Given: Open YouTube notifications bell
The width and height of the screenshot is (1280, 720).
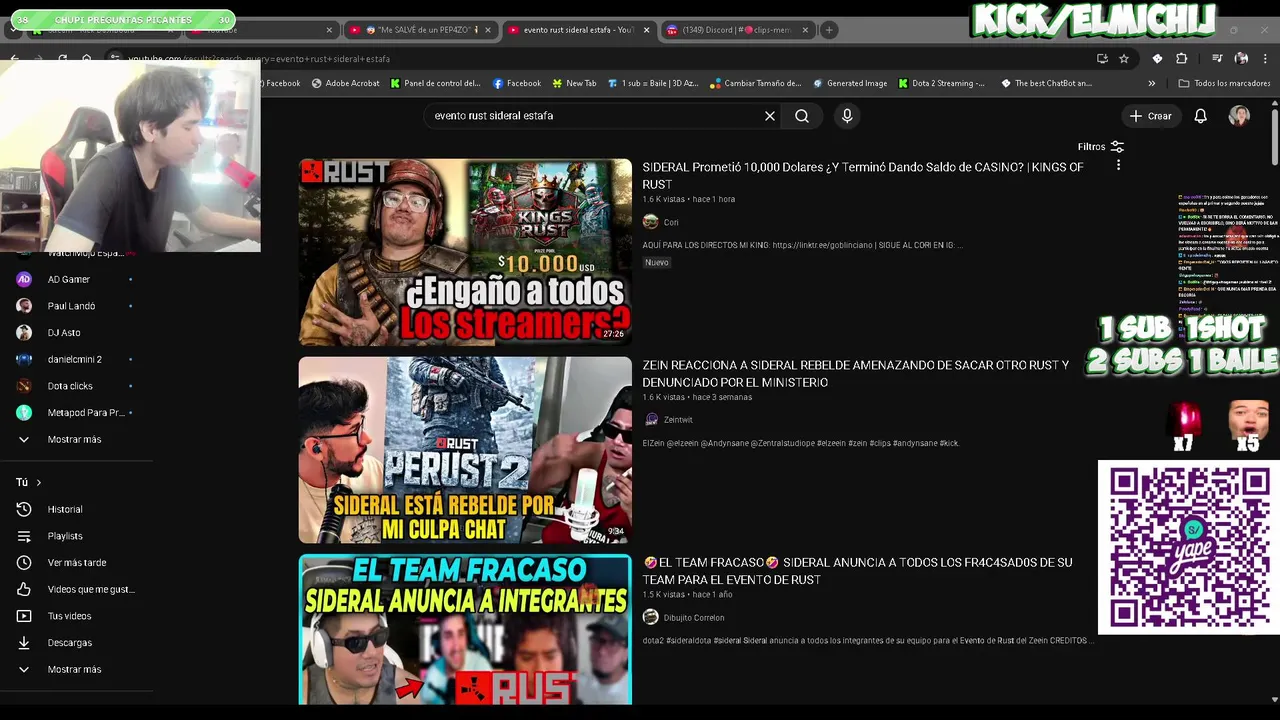Looking at the screenshot, I should [1200, 116].
